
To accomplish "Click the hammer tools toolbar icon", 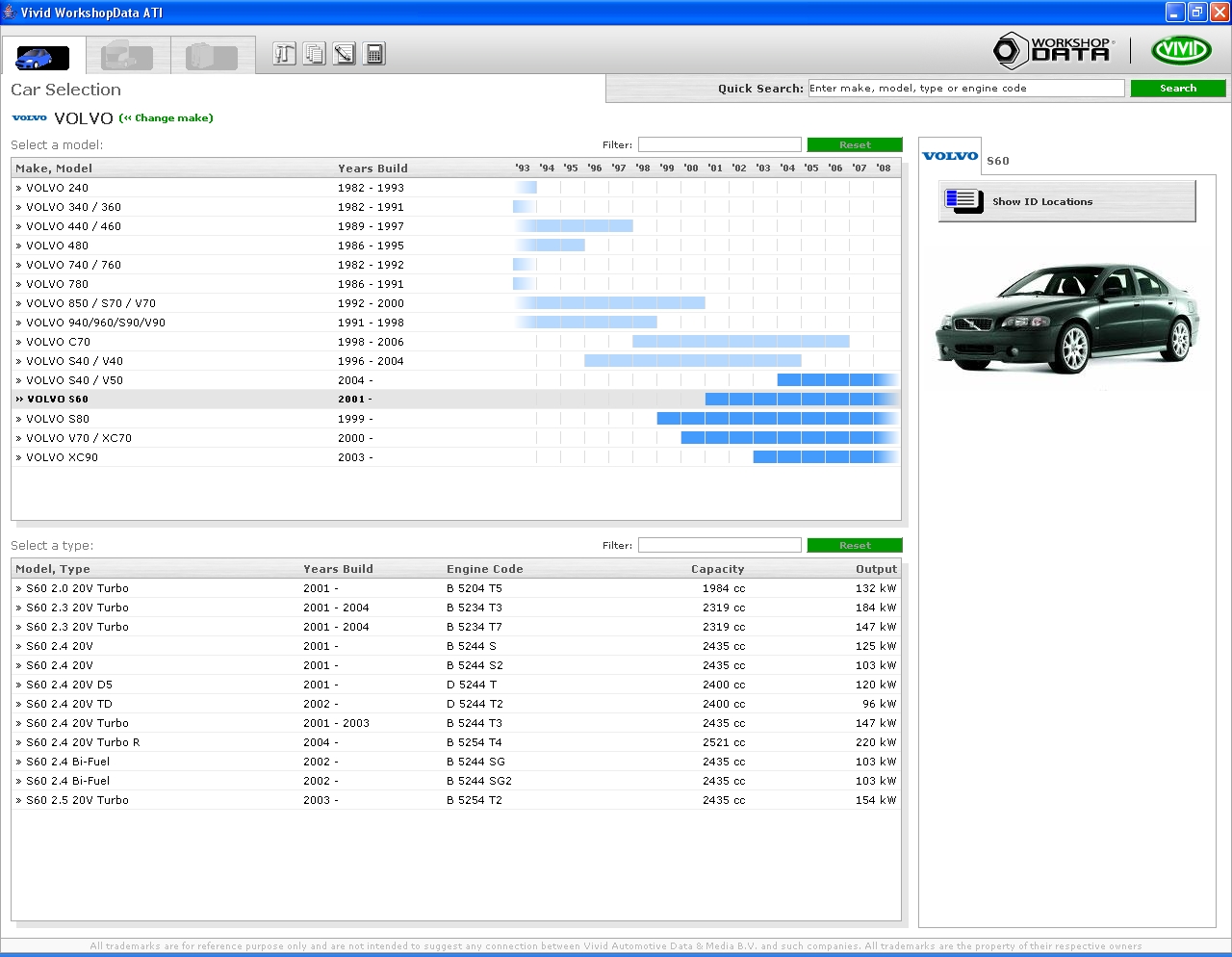I will [284, 54].
